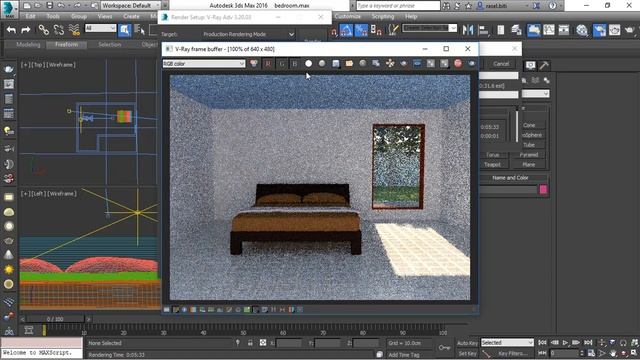Open the Material Editor icon
Image resolution: width=640 pixels, height=360 pixels.
coord(582,30)
